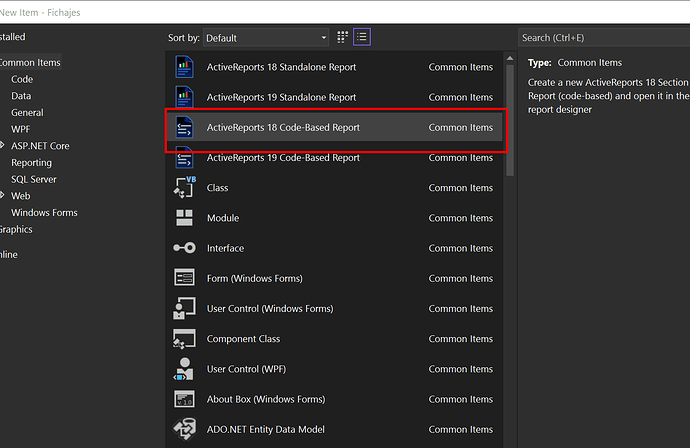690x448 pixels.
Task: Select the Reporting category
Action: tap(31, 162)
